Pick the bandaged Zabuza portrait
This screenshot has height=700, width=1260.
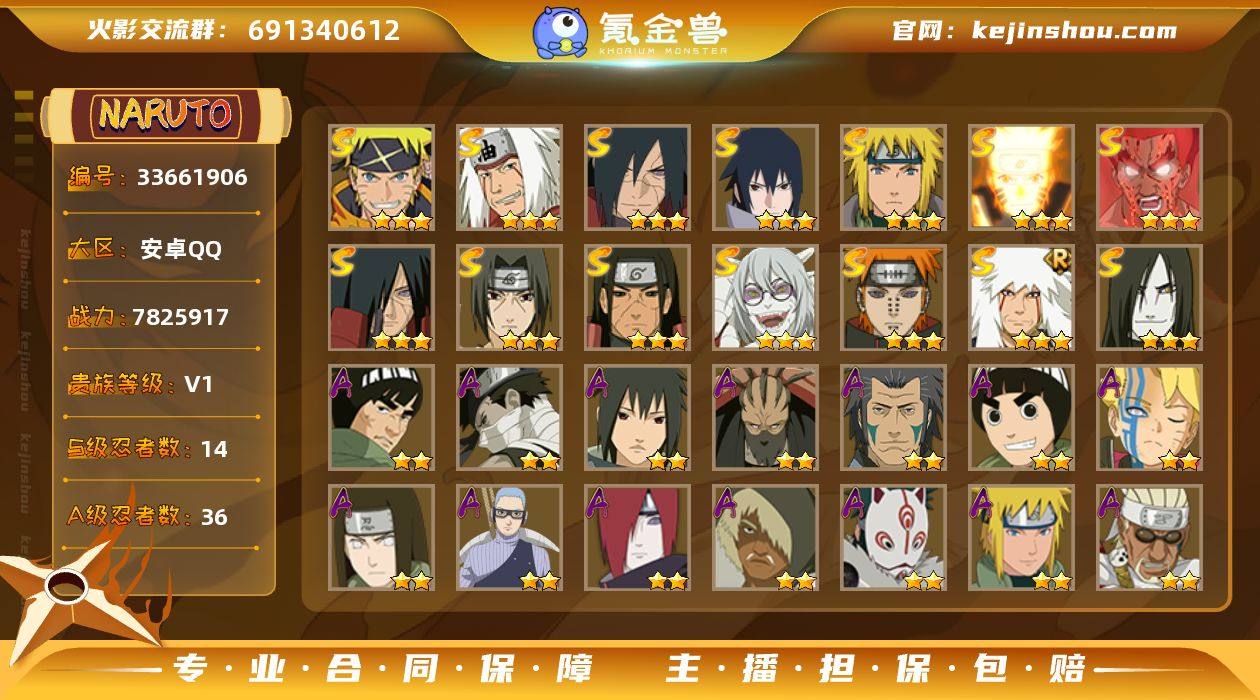(509, 417)
